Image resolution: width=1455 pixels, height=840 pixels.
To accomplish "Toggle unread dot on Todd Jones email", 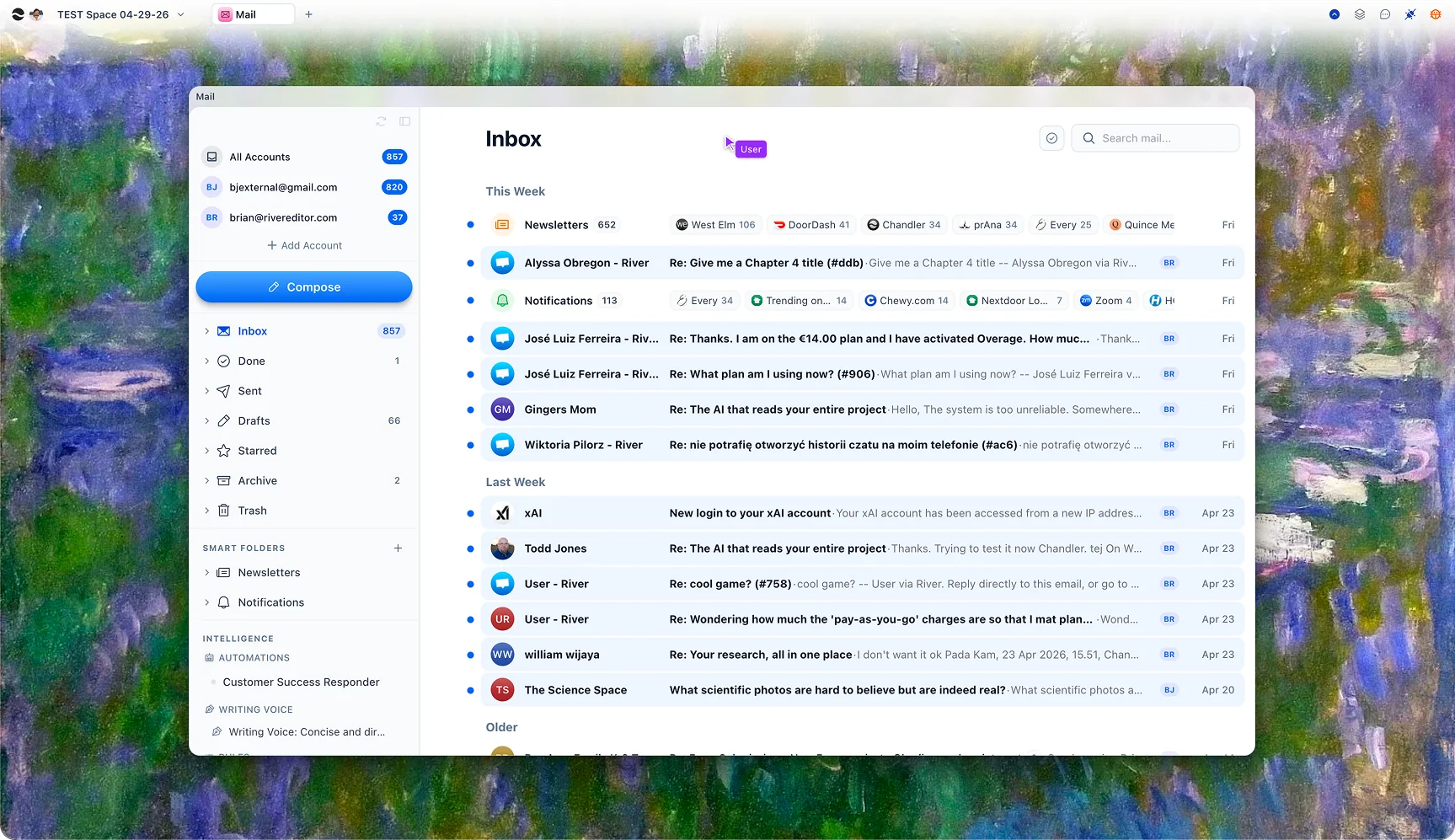I will tap(470, 548).
